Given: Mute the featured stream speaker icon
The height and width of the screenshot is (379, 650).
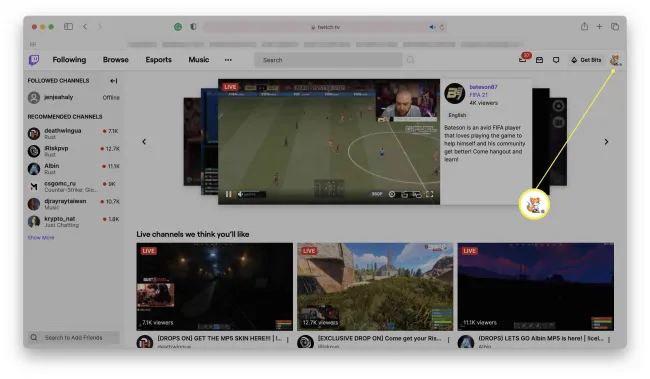Looking at the screenshot, I should coord(240,194).
